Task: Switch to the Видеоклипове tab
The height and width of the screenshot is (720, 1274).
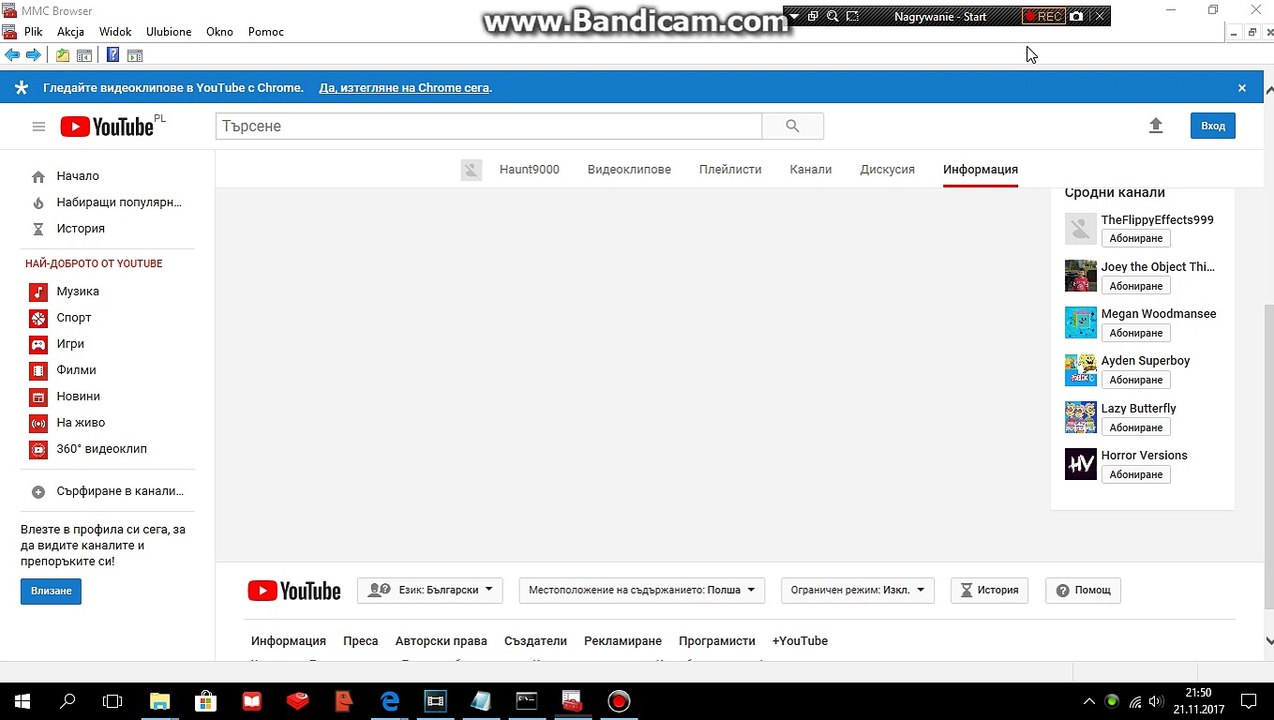Action: [629, 169]
